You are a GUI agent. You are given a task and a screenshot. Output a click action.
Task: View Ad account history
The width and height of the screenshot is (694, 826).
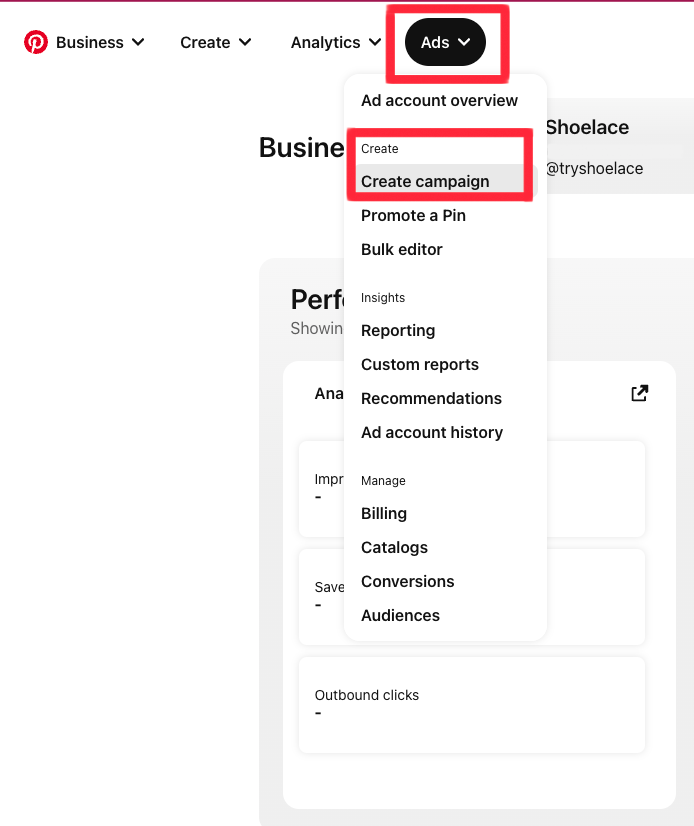pos(431,432)
